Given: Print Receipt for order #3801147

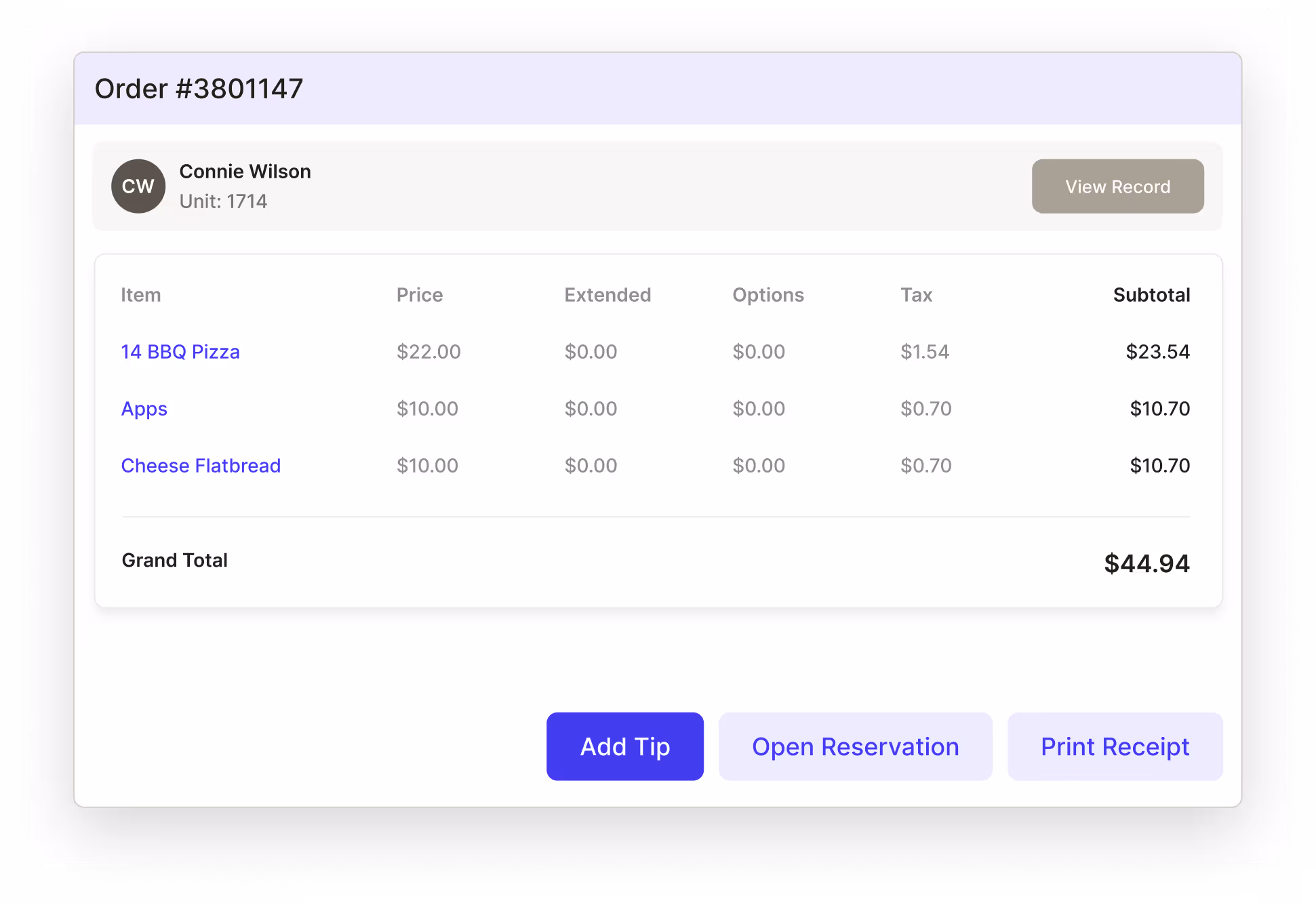Looking at the screenshot, I should [1115, 746].
